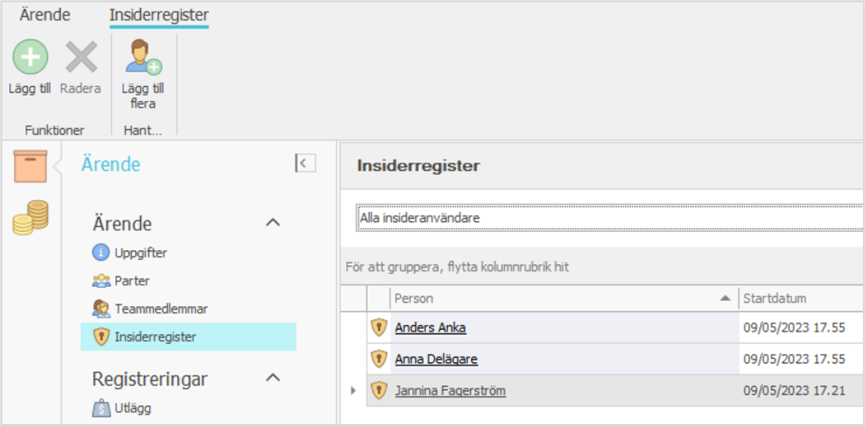The image size is (865, 426).
Task: Click the grey Radera X icon
Action: pos(81,58)
